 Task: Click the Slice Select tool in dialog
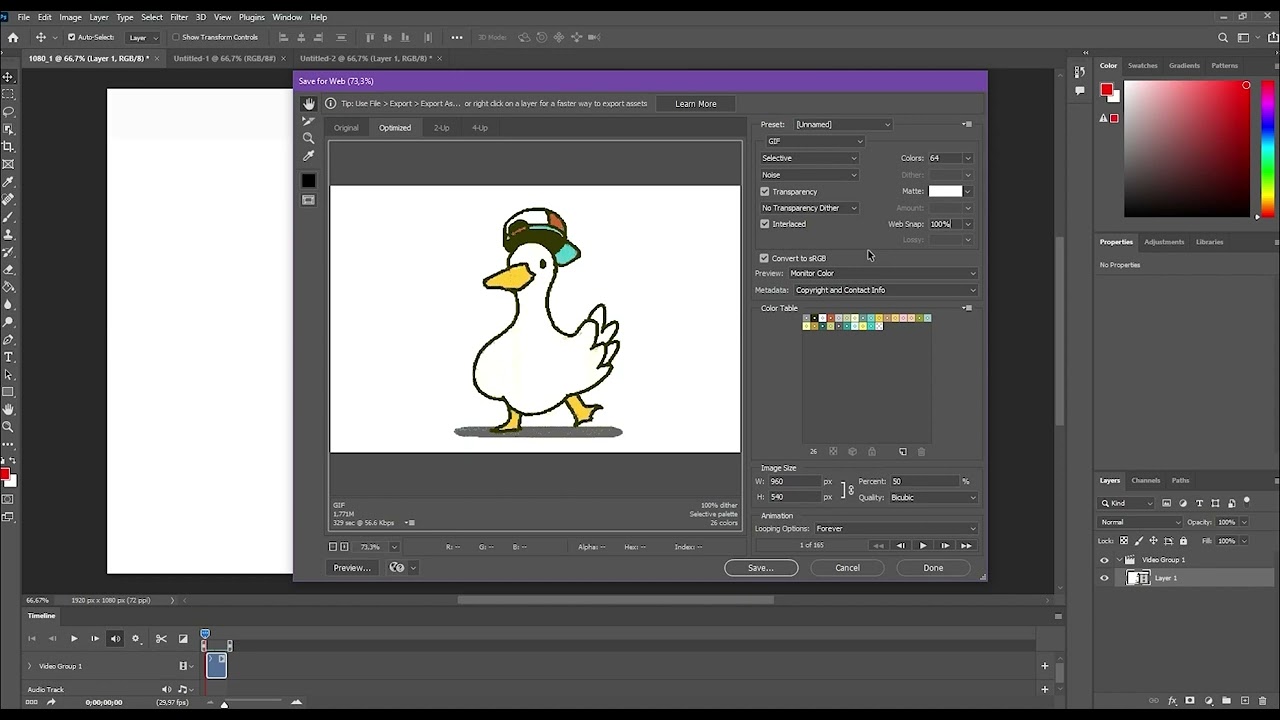(x=309, y=121)
